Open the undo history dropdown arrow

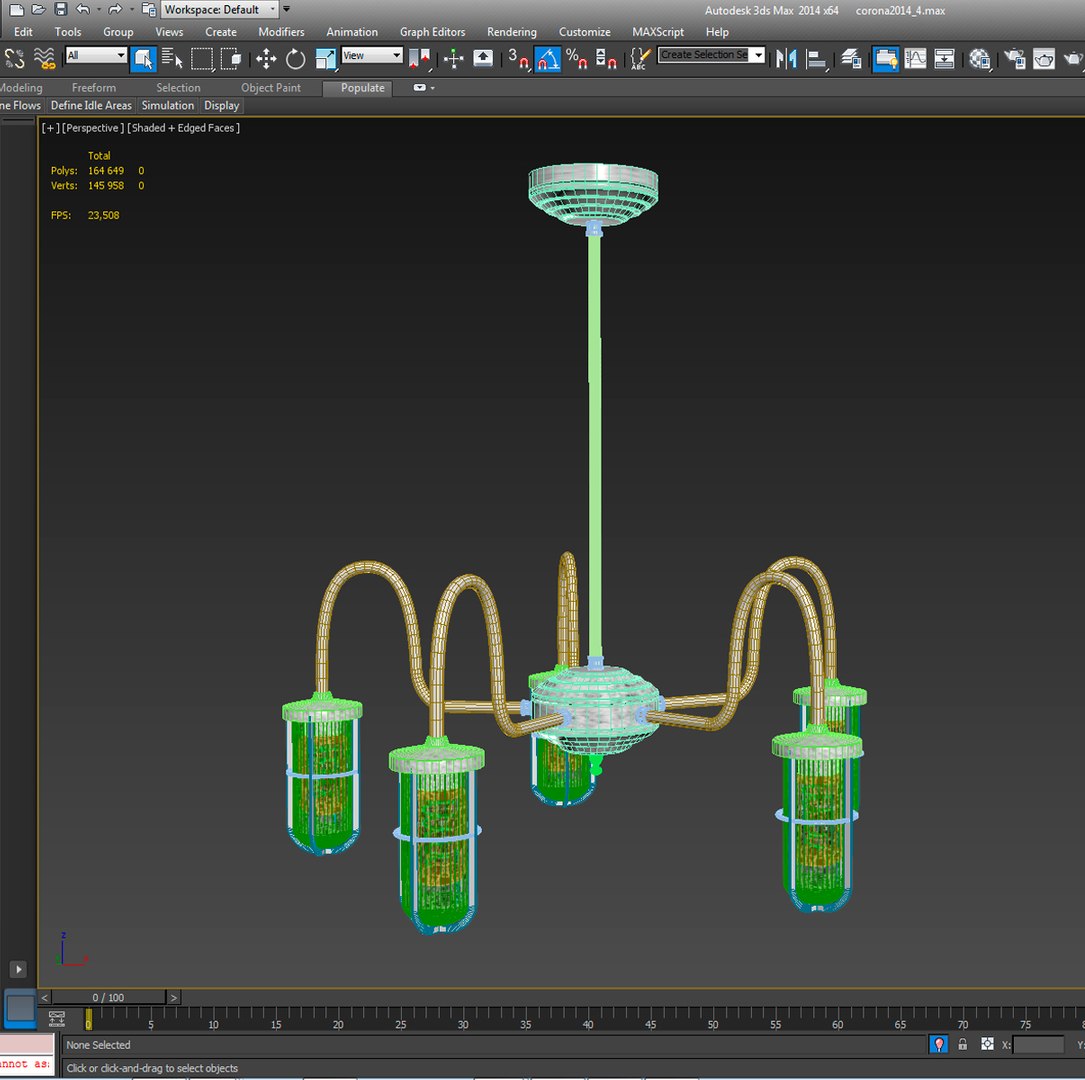tap(99, 10)
